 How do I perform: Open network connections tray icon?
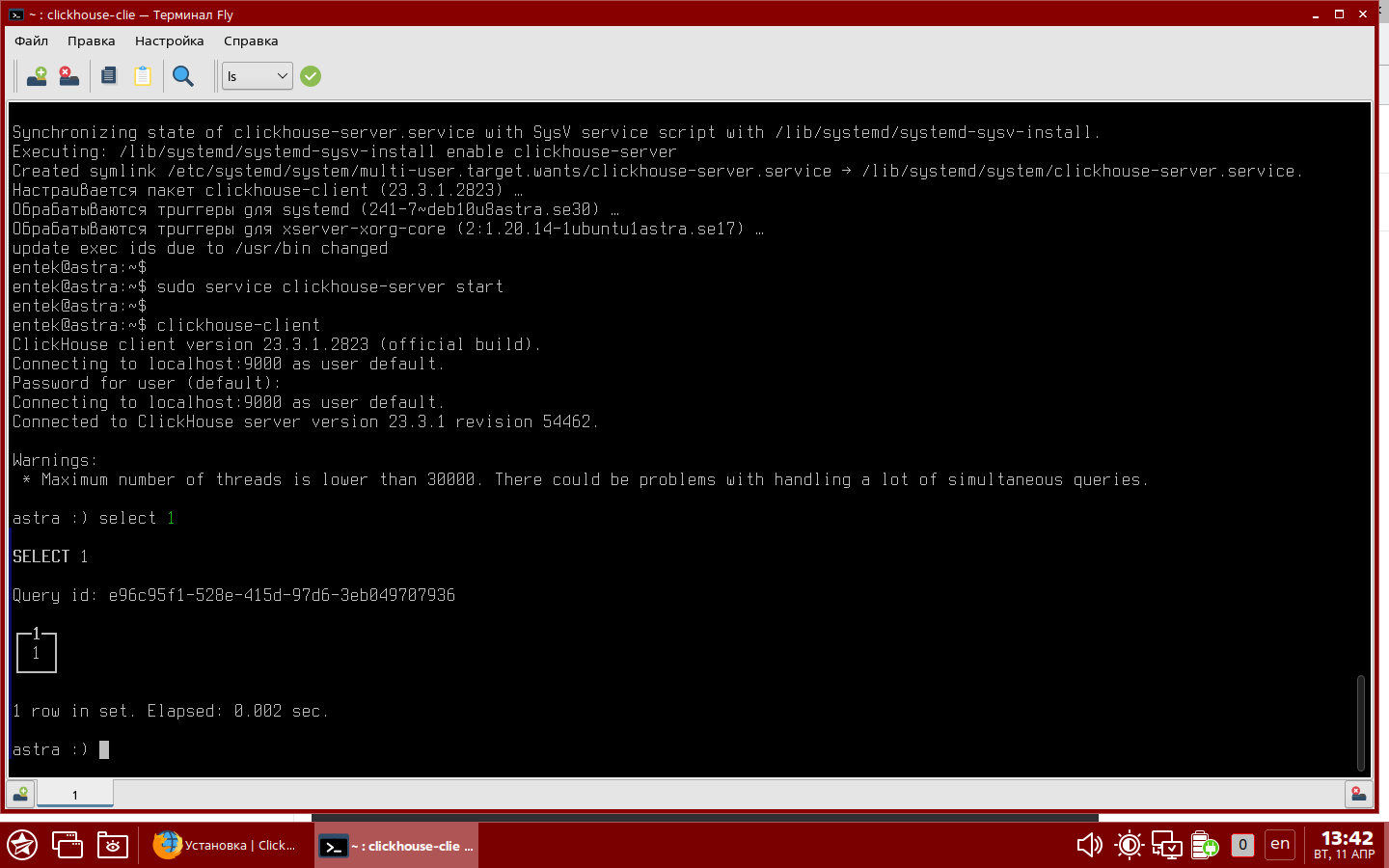1167,846
